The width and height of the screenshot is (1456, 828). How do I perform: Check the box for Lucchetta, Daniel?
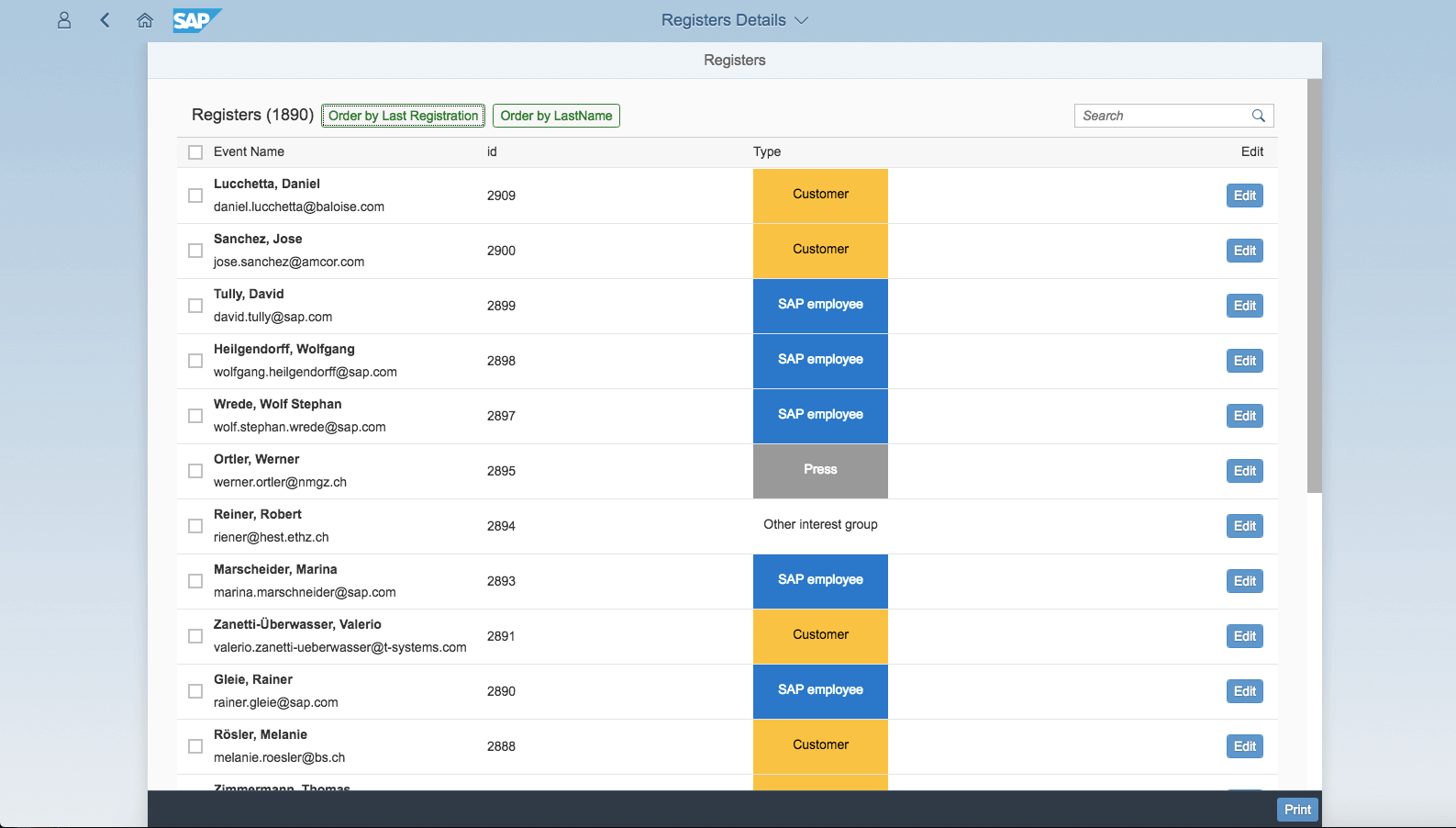coord(195,196)
